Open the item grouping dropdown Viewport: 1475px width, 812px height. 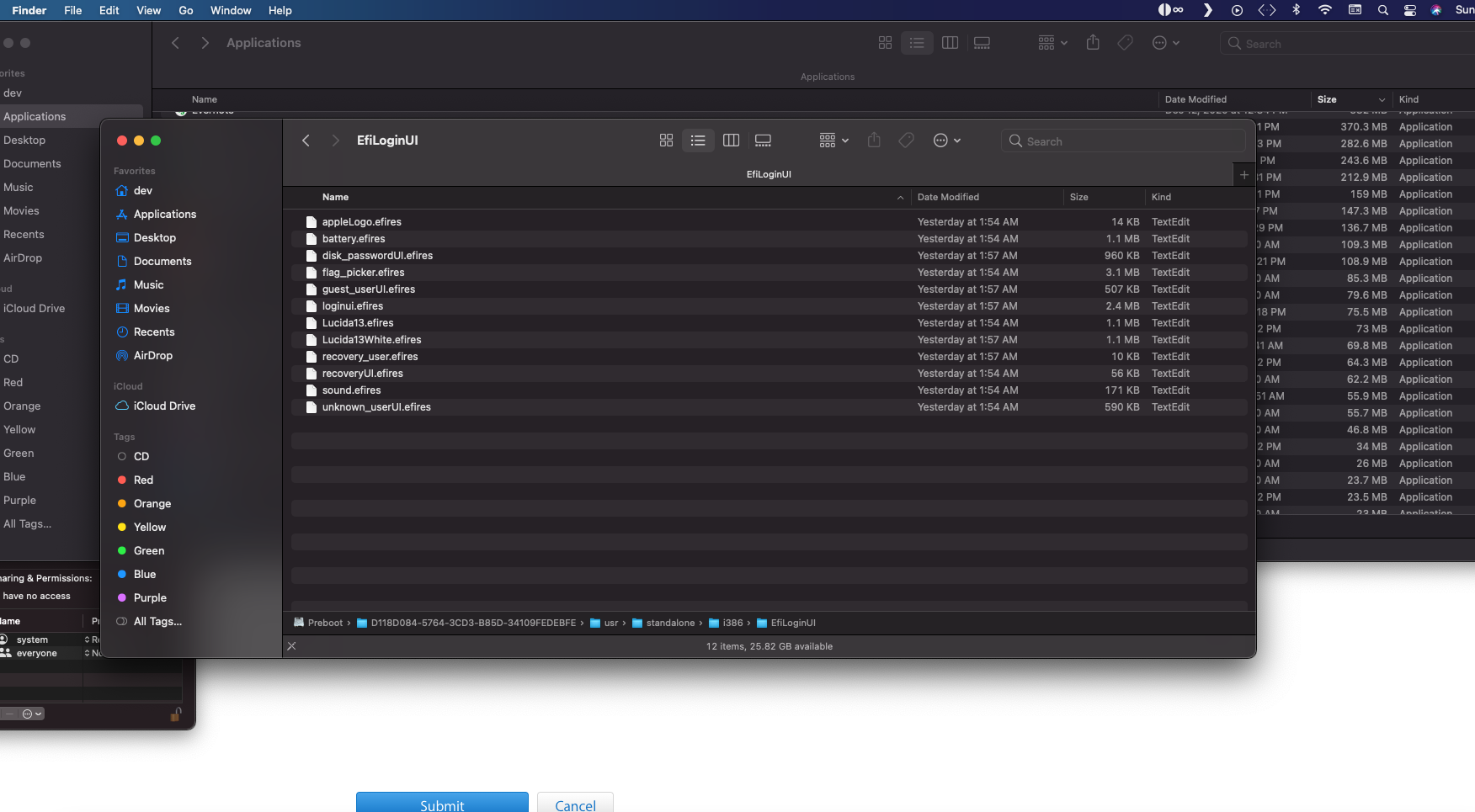[832, 141]
